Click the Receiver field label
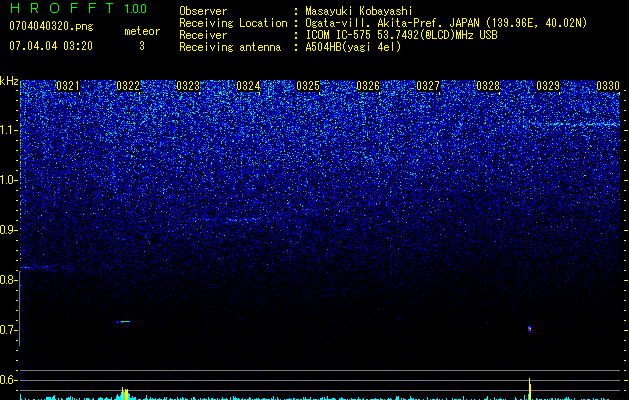This screenshot has height=400, width=629. (203, 35)
